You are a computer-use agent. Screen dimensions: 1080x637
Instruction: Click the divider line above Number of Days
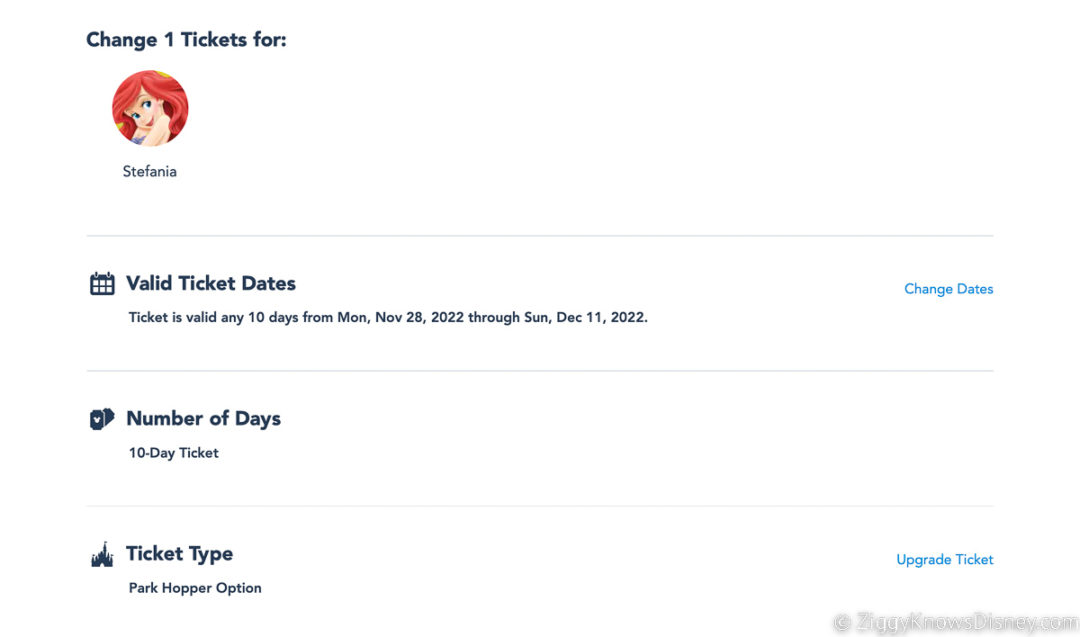(540, 371)
